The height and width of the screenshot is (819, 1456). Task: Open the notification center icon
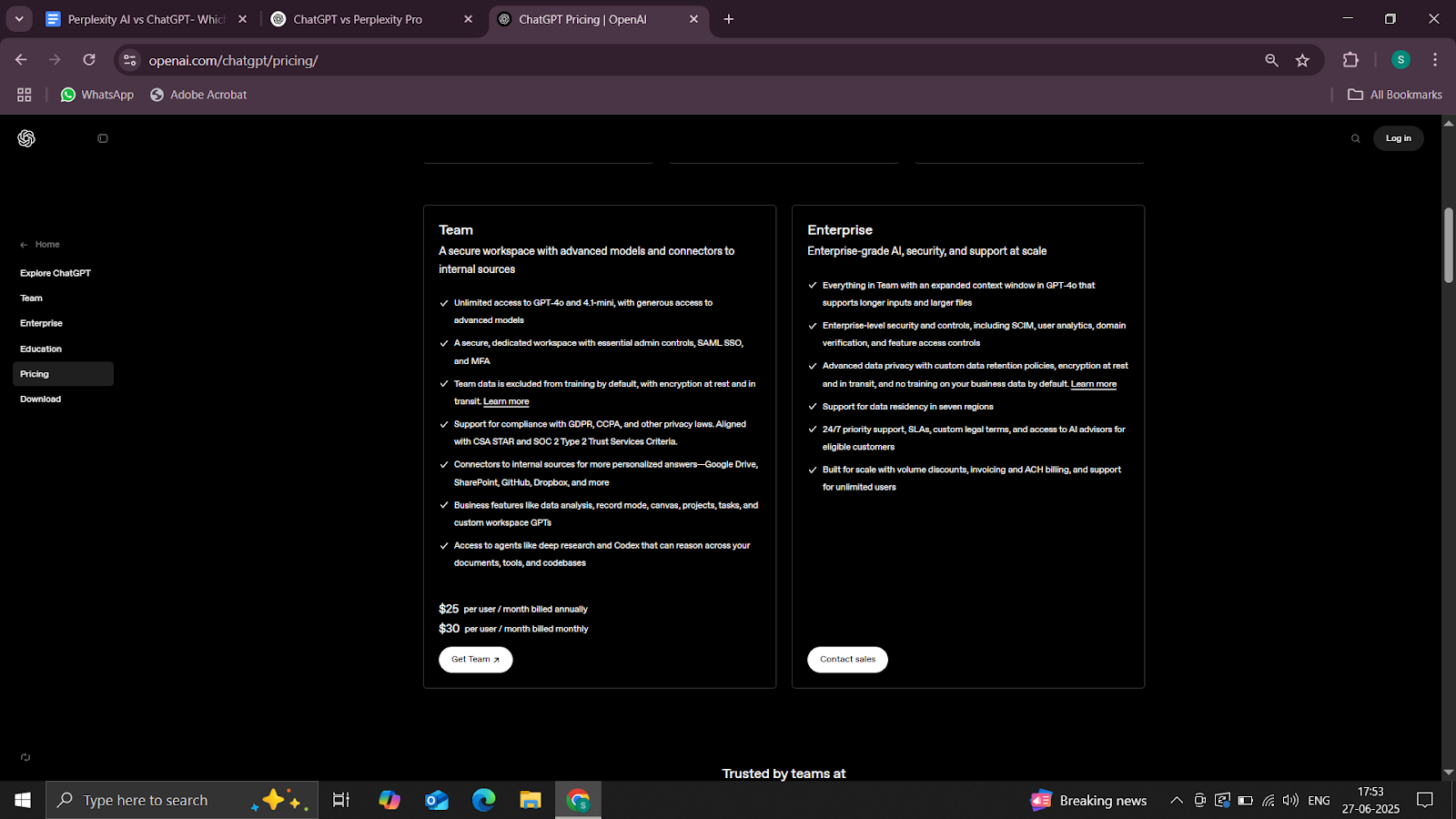1425,800
